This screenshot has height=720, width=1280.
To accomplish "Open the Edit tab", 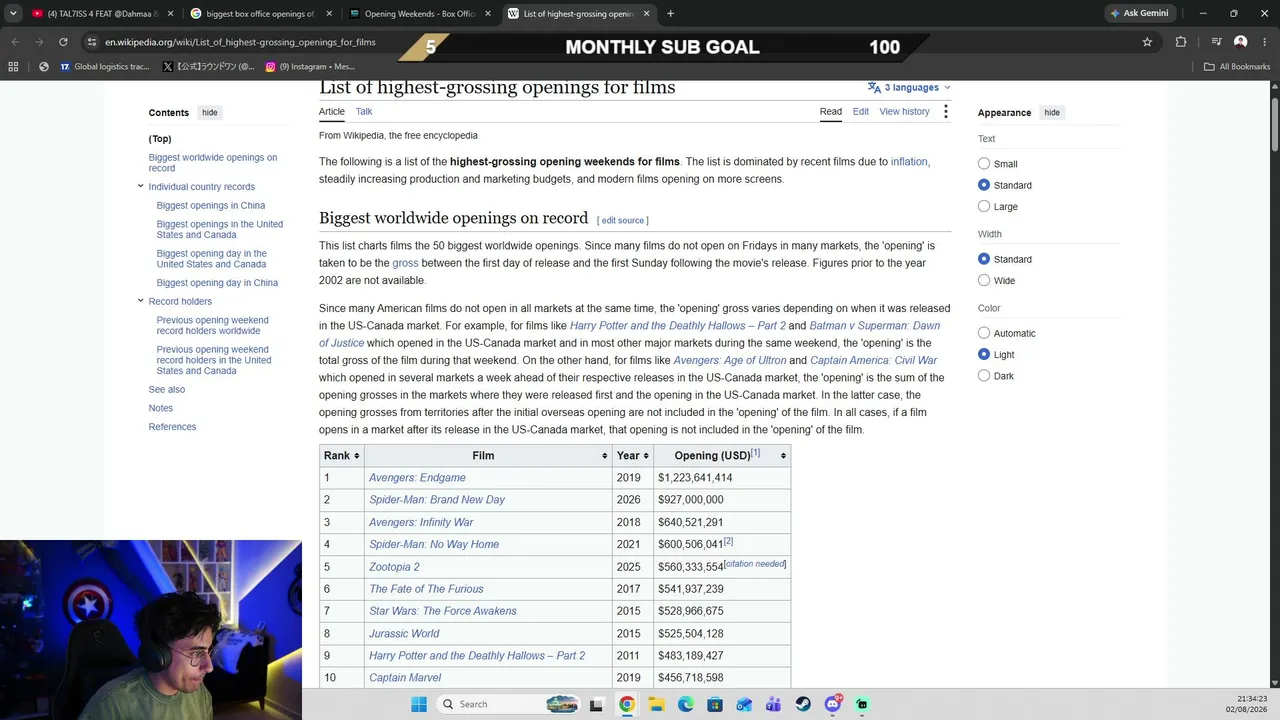I will click(861, 112).
